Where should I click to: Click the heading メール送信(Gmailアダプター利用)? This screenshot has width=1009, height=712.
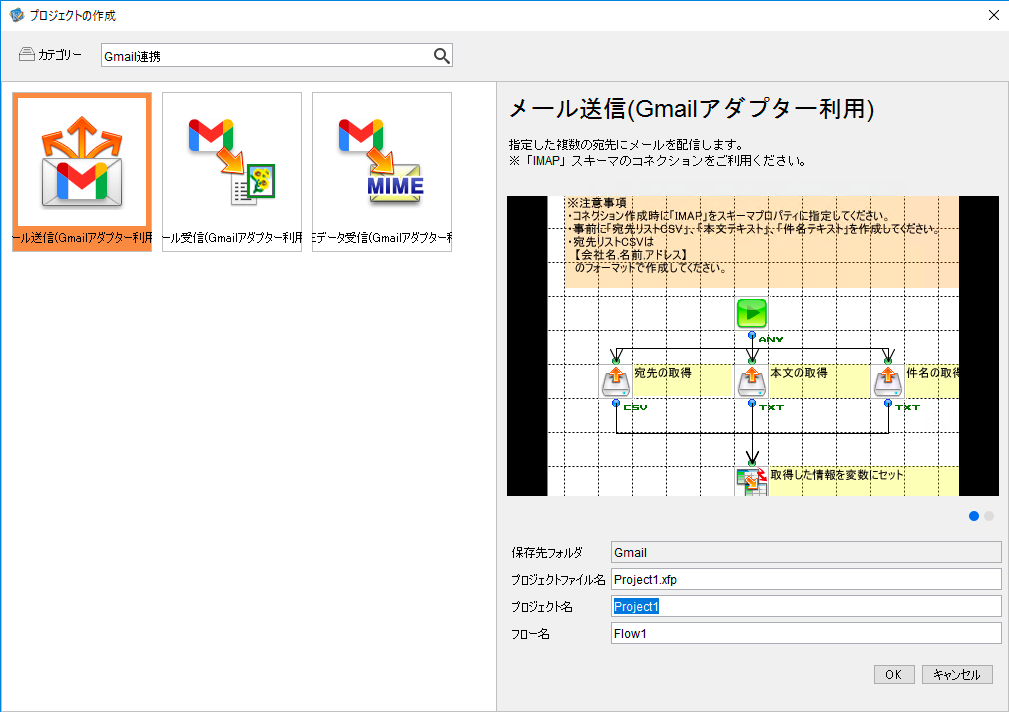(x=691, y=109)
